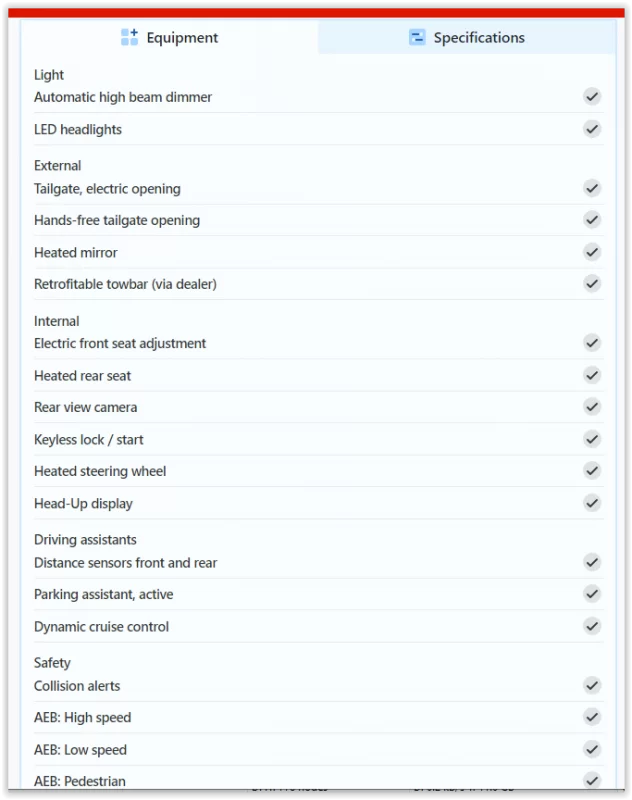Switch to the Specifications tab

tap(467, 38)
